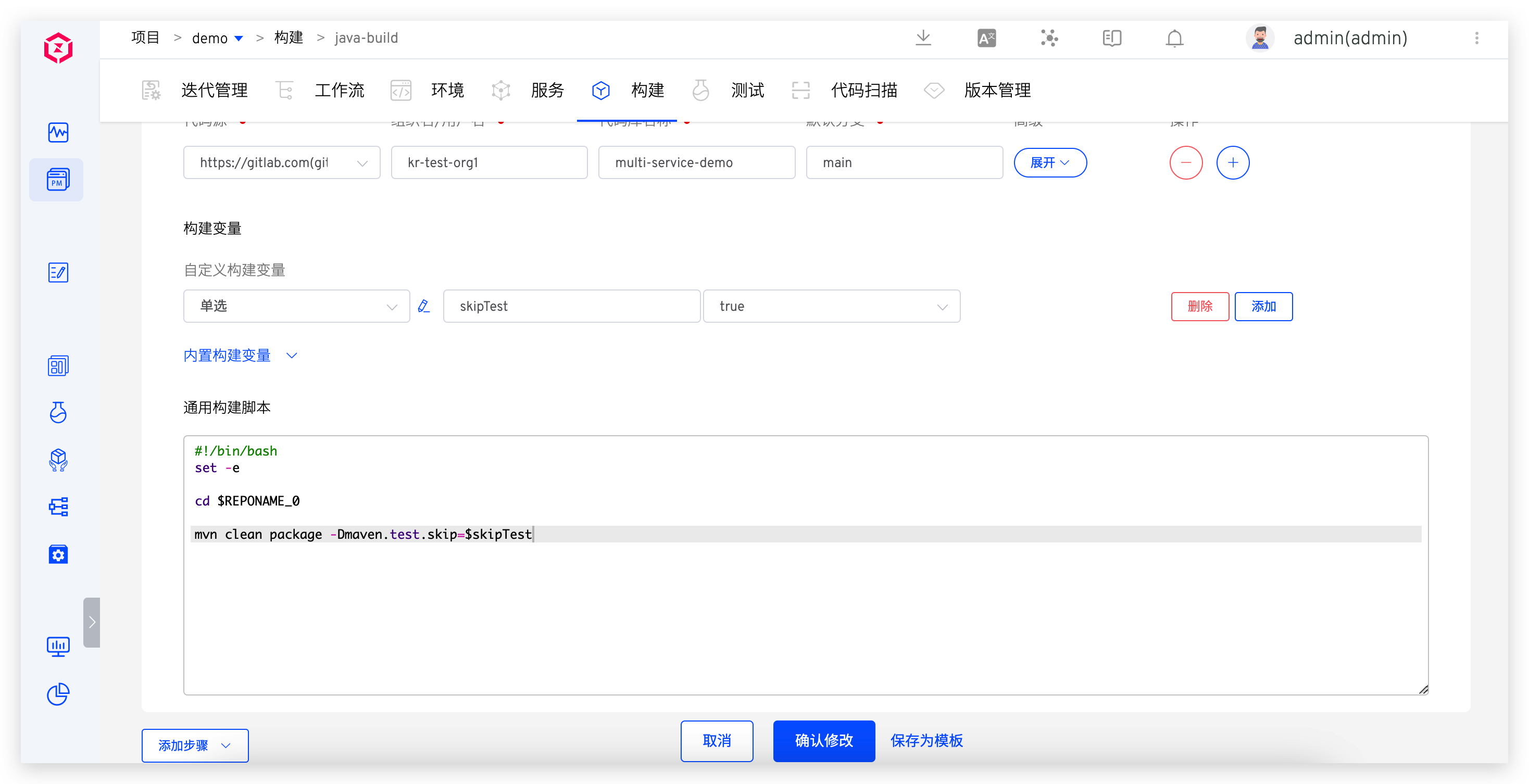The width and height of the screenshot is (1529, 784).
Task: Click the admin(admin) username
Action: point(1350,38)
